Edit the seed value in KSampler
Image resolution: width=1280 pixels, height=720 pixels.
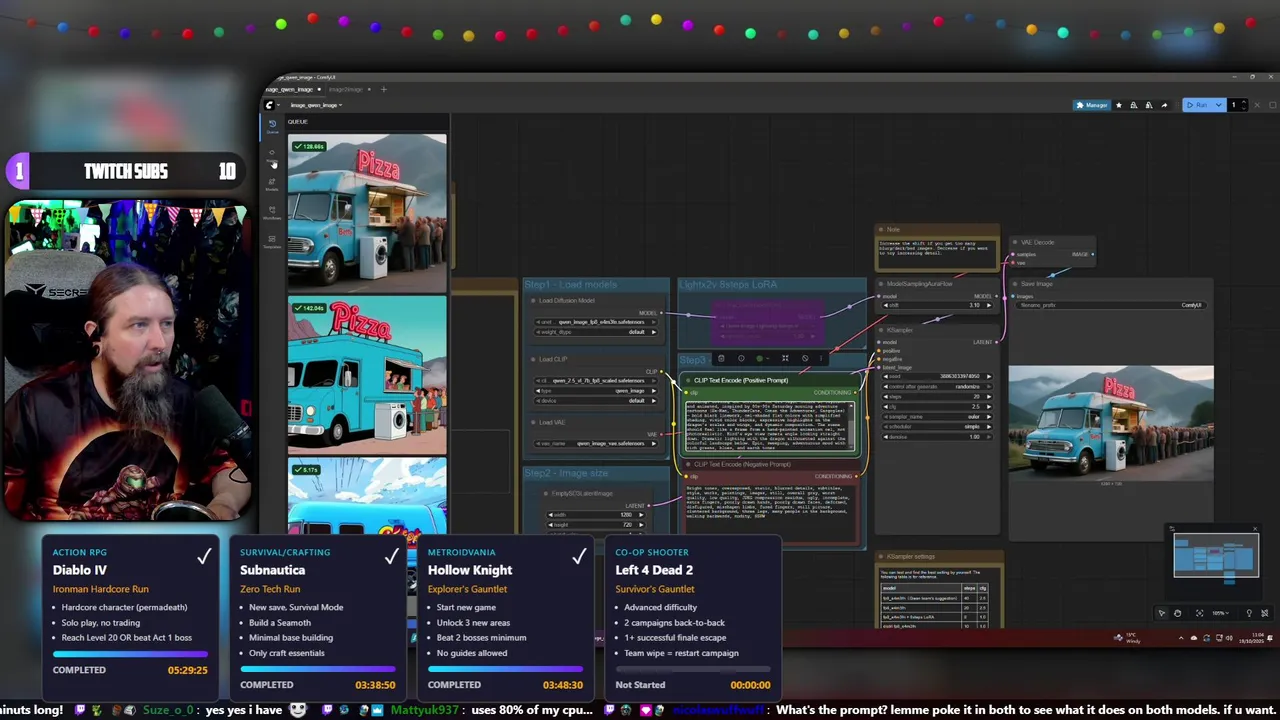(x=937, y=376)
